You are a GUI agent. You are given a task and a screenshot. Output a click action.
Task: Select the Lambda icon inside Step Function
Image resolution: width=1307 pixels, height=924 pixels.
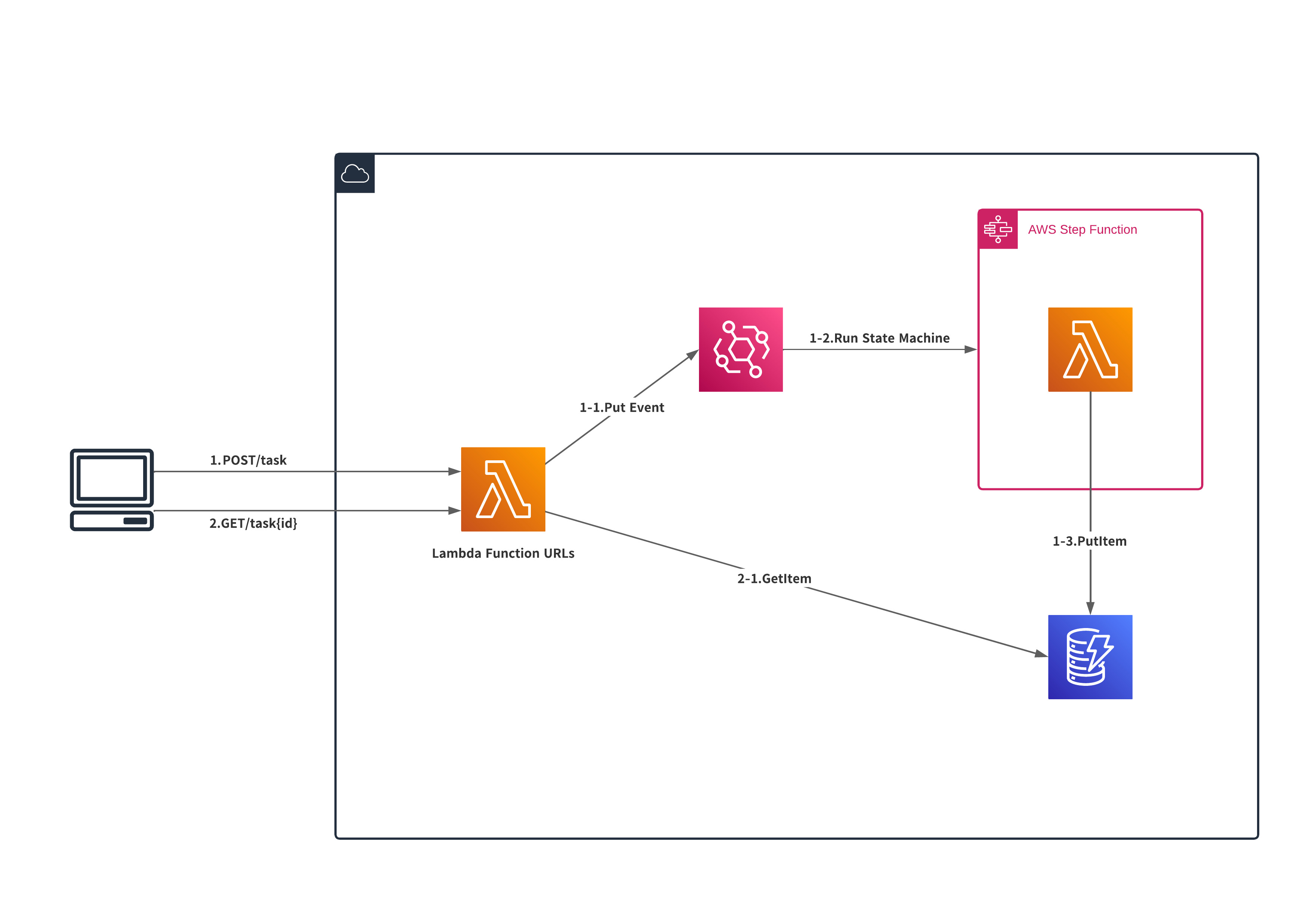pos(1090,349)
